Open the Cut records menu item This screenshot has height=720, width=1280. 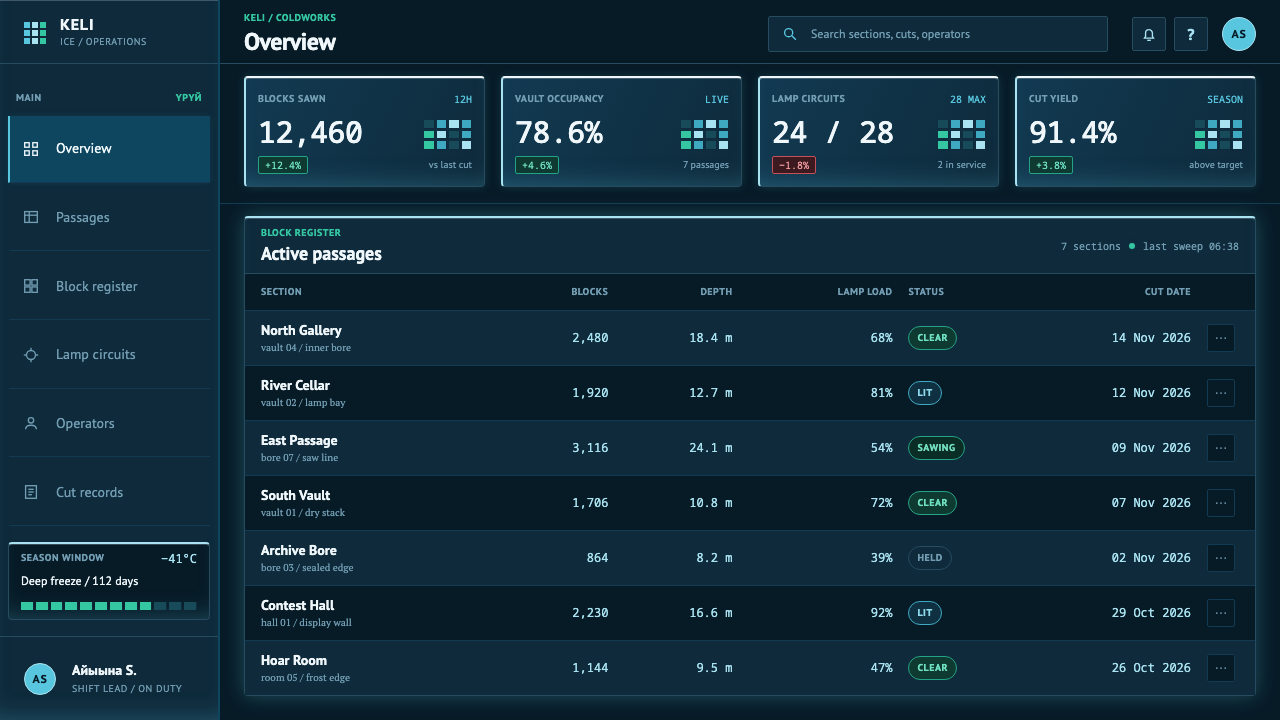(x=109, y=492)
